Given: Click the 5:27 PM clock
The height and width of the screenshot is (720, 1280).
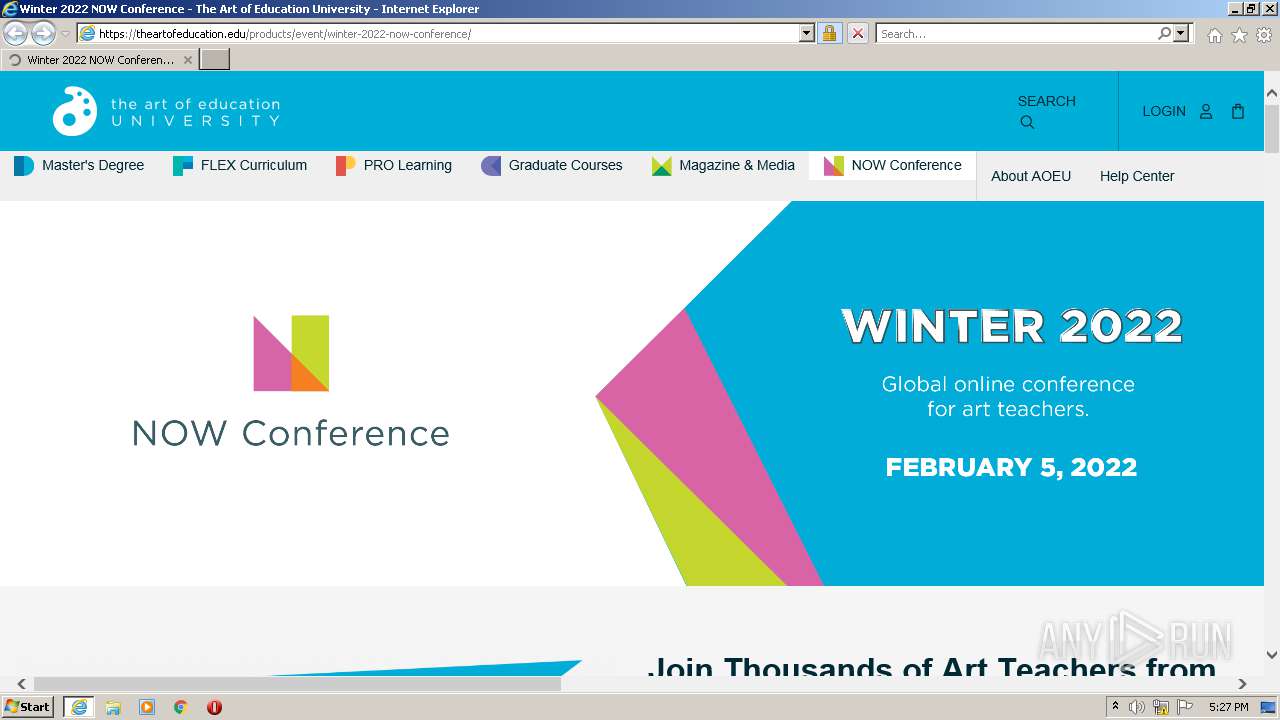Looking at the screenshot, I should [x=1228, y=707].
